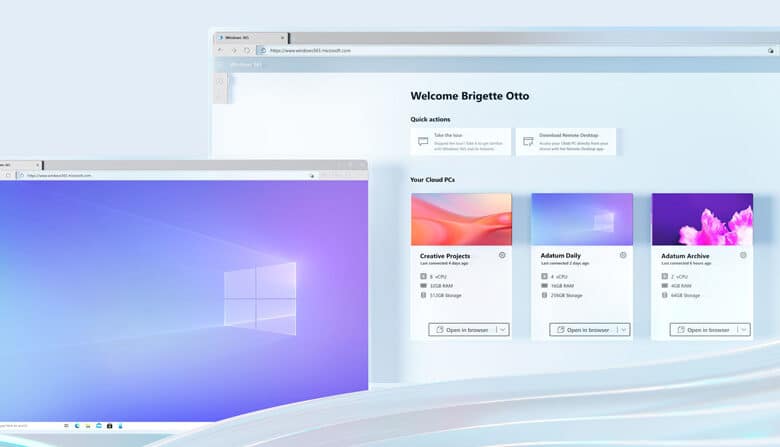Image resolution: width=780 pixels, height=447 pixels.
Task: Close the tab in front browser window
Action: pyautogui.click(x=37, y=165)
